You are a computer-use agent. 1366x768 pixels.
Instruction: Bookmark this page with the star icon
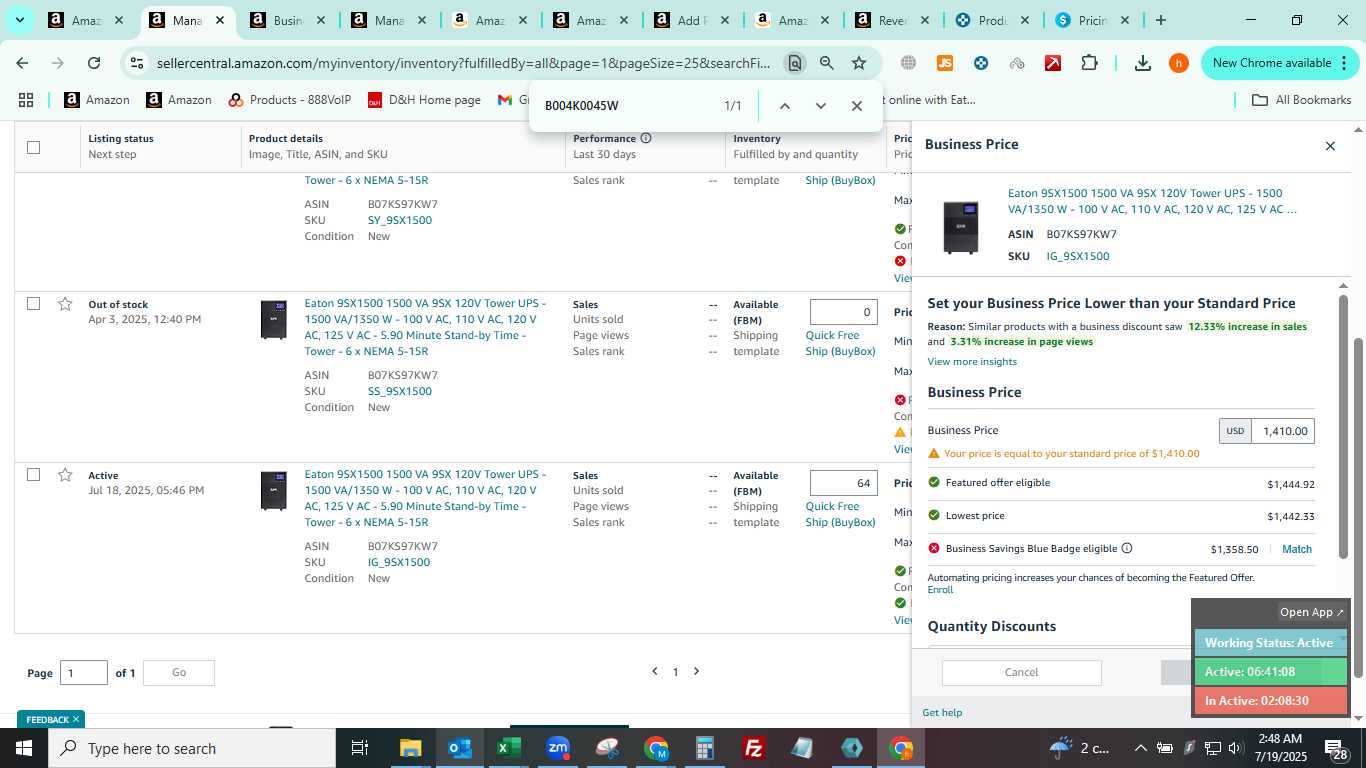tap(859, 63)
